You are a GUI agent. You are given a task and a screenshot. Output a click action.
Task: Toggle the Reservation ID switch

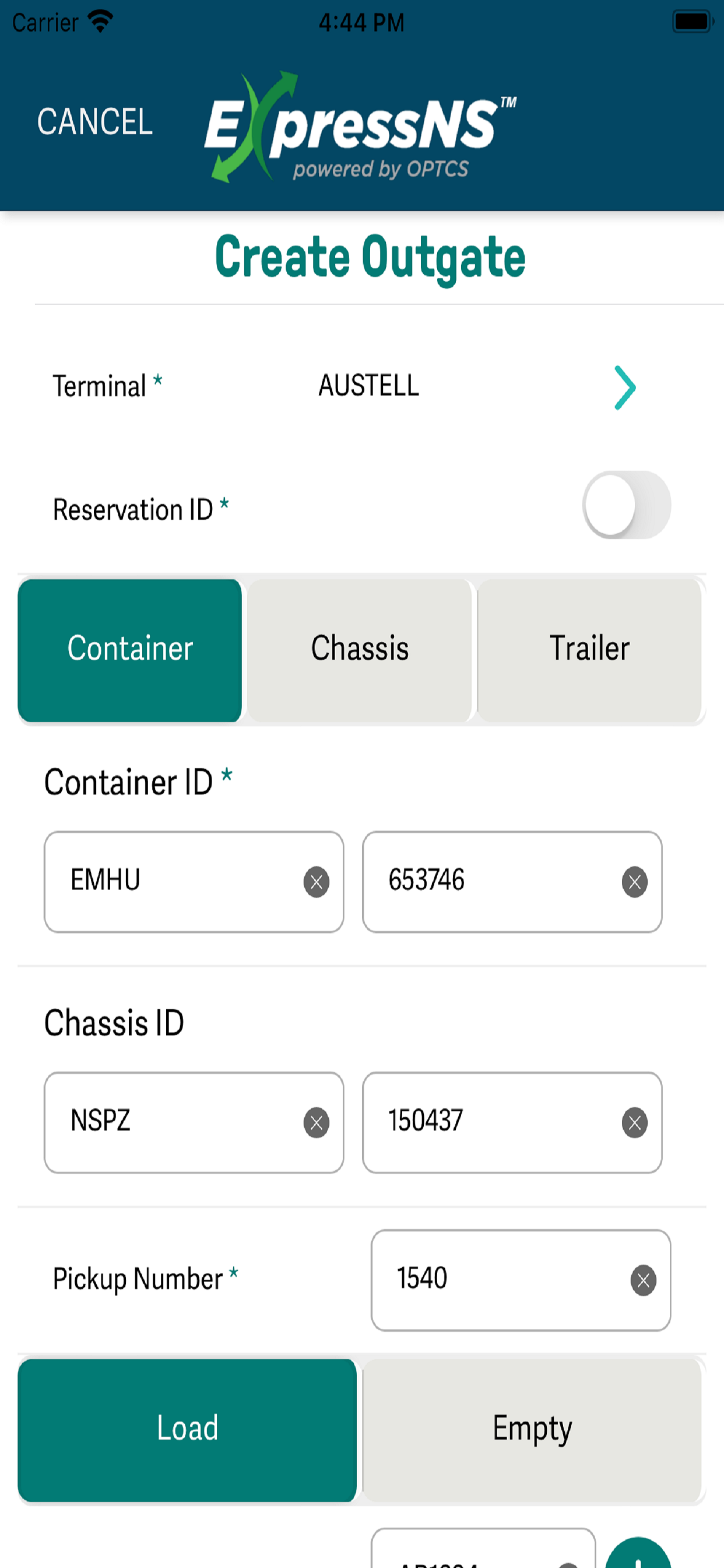click(627, 505)
